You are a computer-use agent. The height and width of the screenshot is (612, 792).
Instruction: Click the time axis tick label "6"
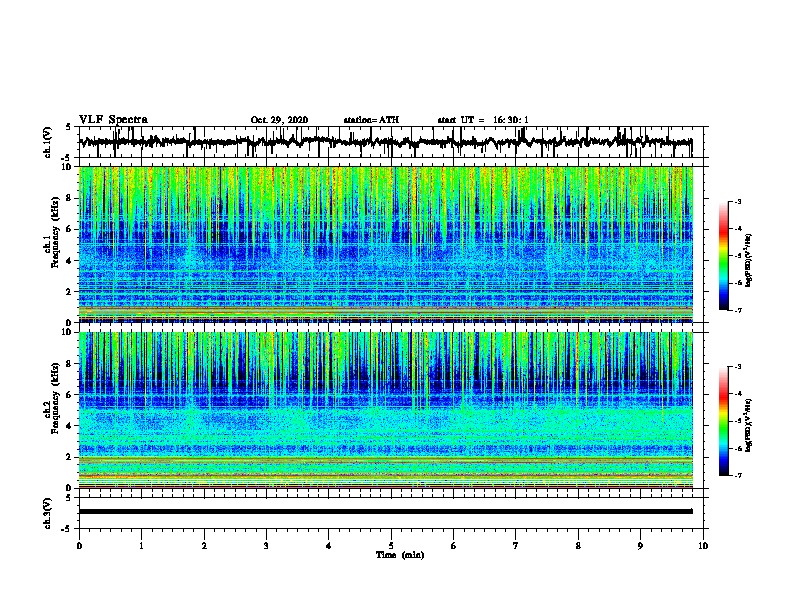(454, 546)
